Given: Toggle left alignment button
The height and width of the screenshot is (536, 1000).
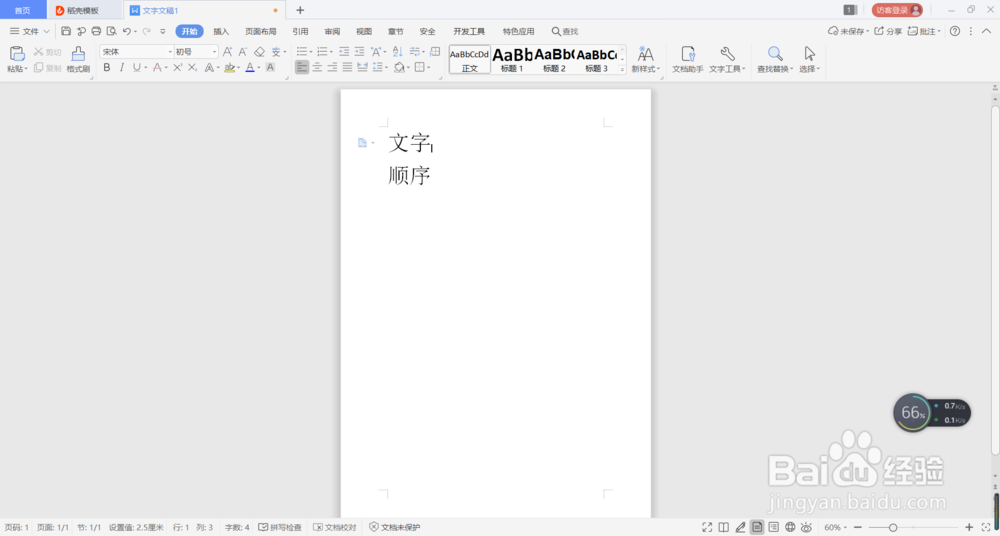Looking at the screenshot, I should [x=302, y=67].
